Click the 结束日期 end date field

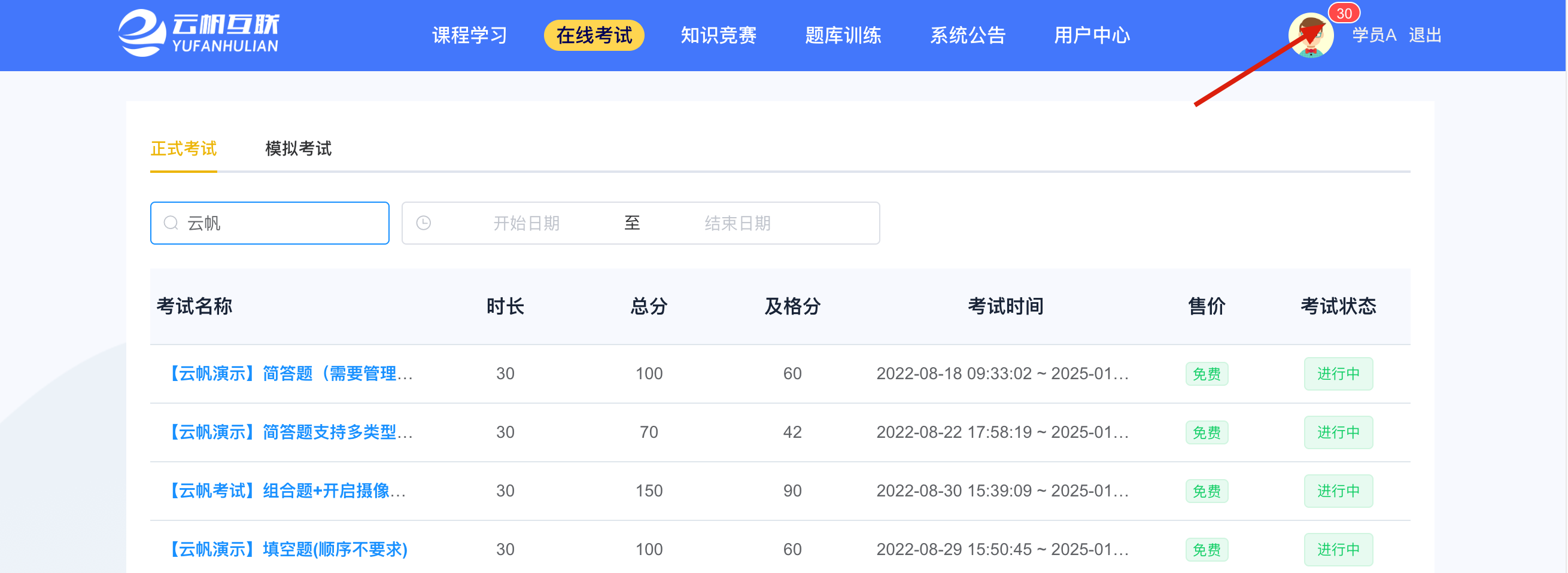pos(737,223)
